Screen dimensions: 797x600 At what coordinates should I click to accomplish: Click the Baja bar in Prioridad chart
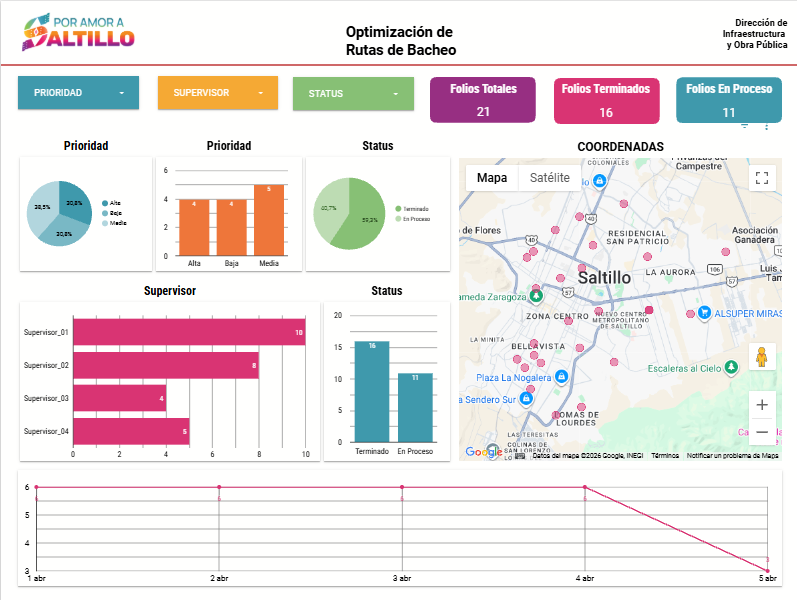(x=231, y=227)
